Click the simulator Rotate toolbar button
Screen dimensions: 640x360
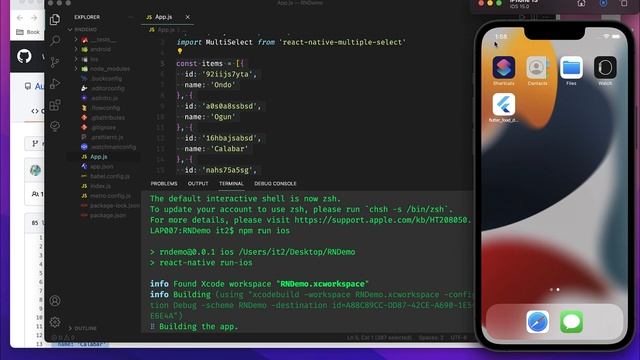tap(624, 3)
